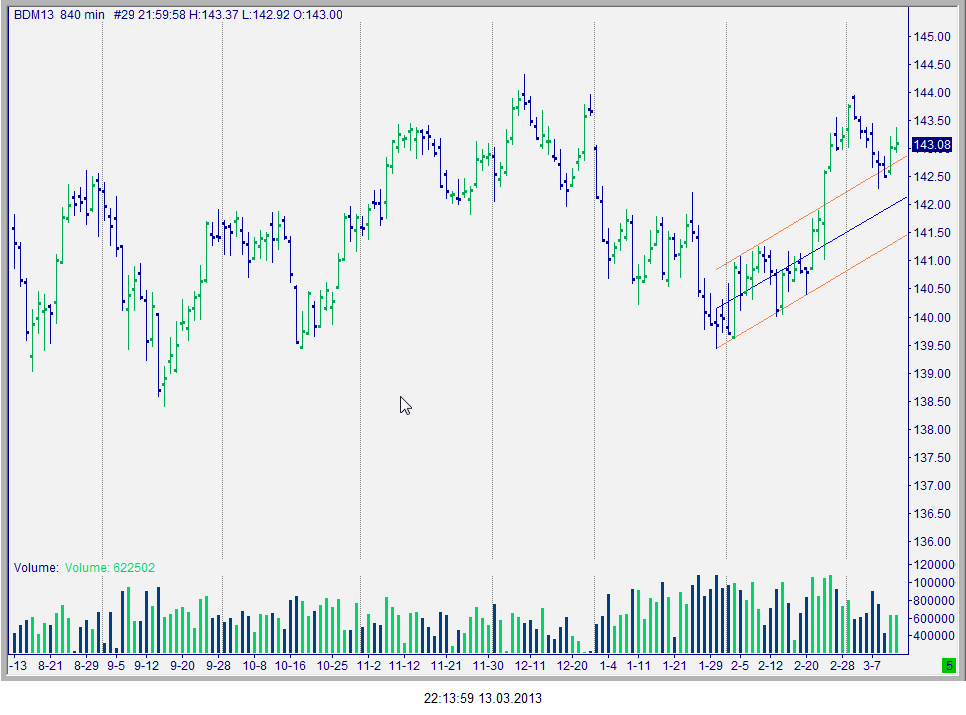
Task: Click the Volume: 622502 readout
Action: click(110, 568)
